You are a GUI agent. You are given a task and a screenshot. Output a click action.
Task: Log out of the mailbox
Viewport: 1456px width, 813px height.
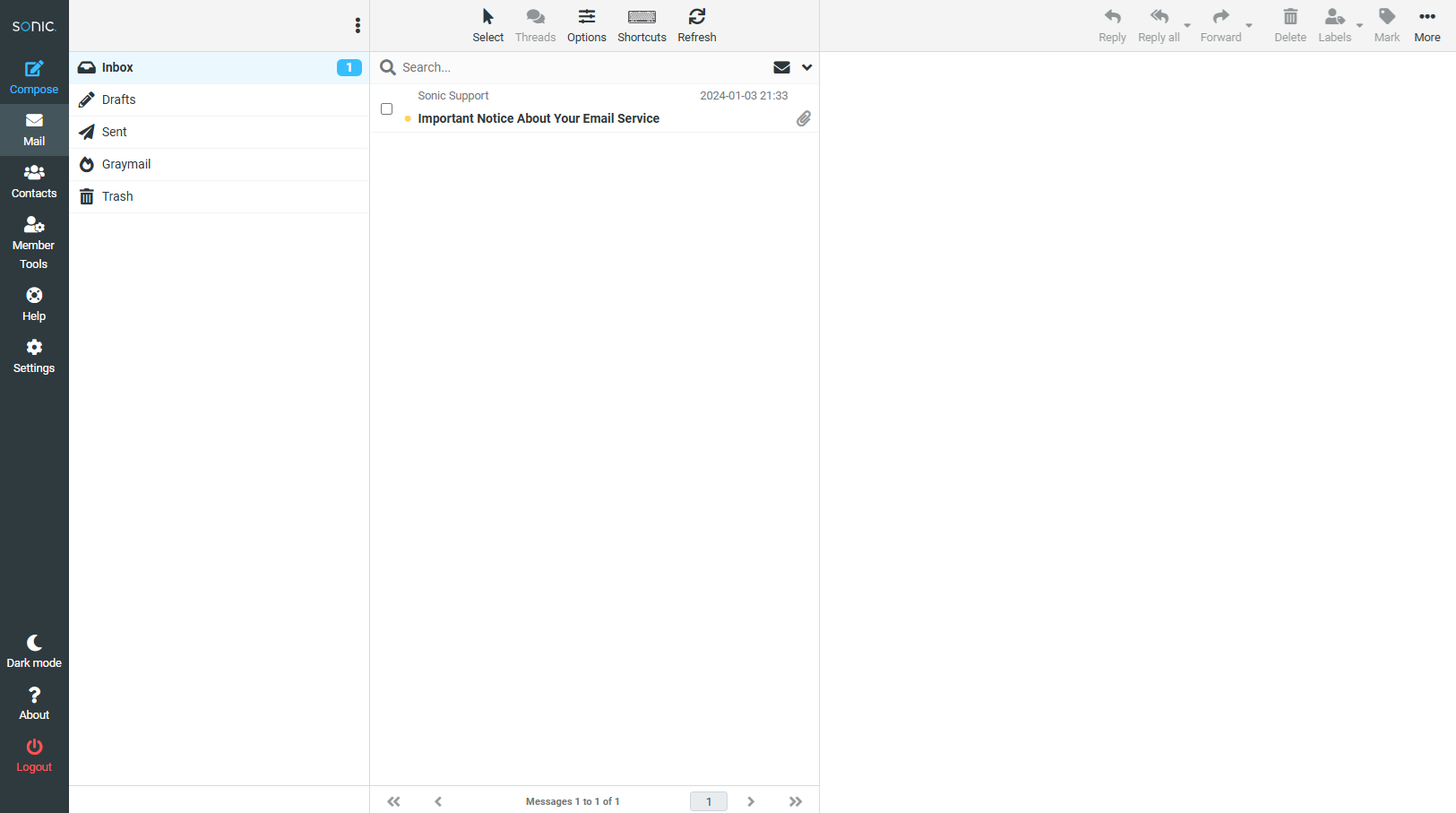coord(34,756)
